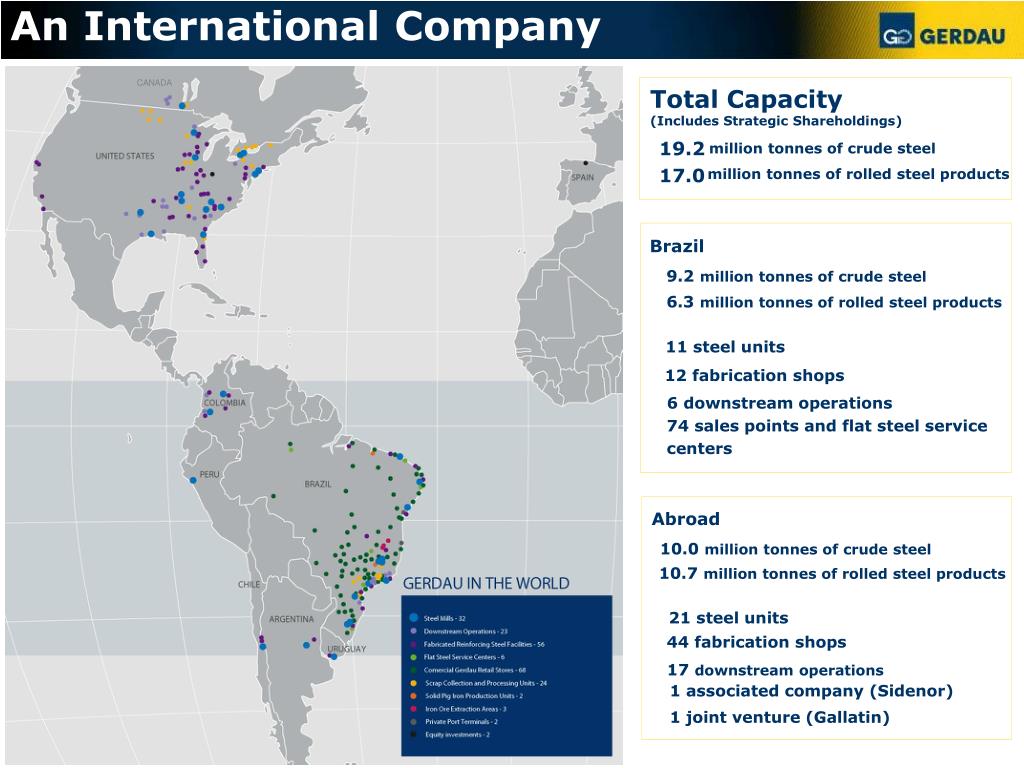Screen dimensions: 1024x768
Task: Click 'Comercial Gerdau Retail Stores - 68' label
Action: [475, 670]
